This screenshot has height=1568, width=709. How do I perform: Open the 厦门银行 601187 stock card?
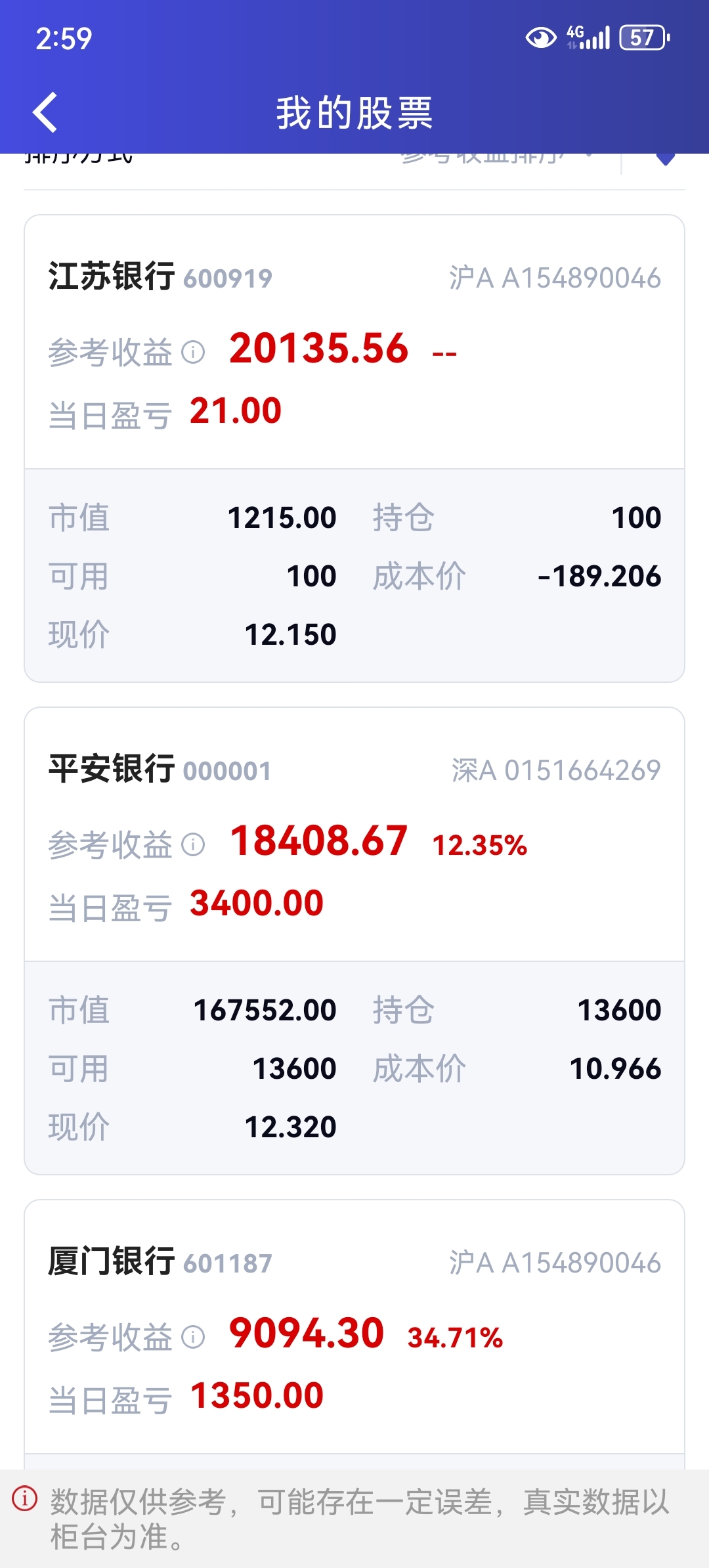(x=354, y=1334)
